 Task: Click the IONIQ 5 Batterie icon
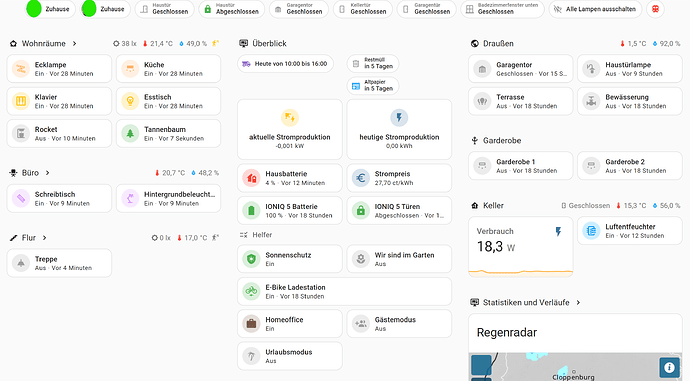click(251, 211)
